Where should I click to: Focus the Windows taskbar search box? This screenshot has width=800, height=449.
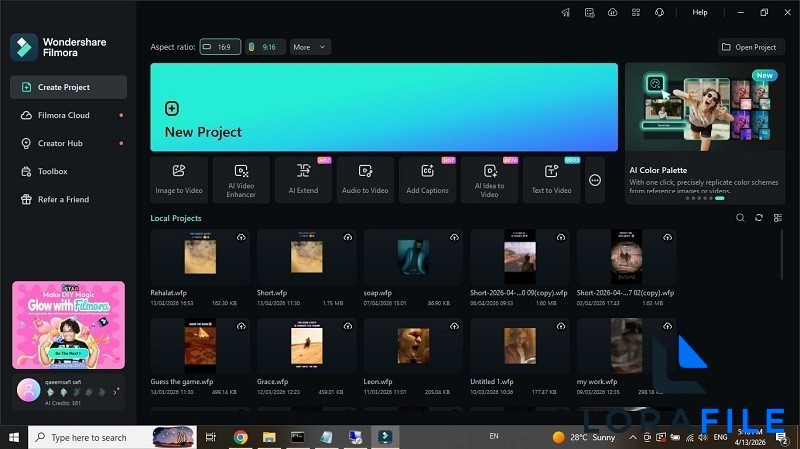point(112,437)
